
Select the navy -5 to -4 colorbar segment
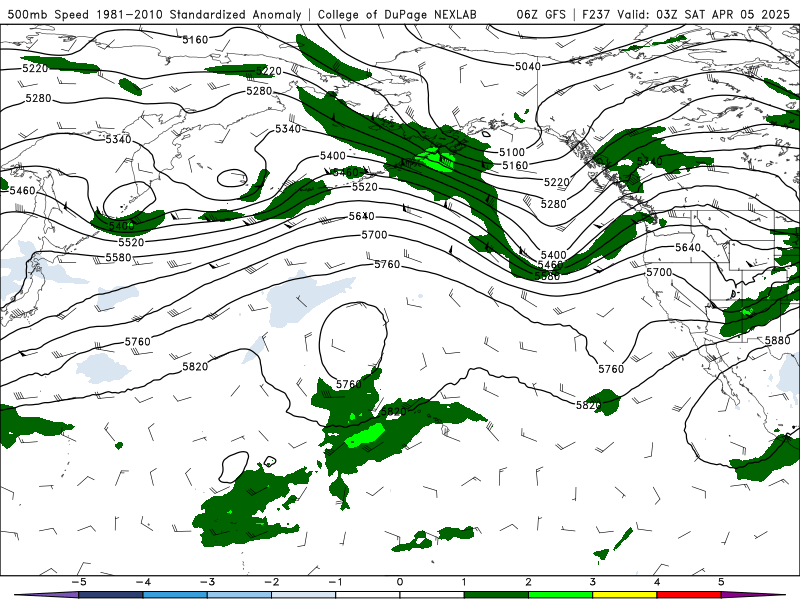(111, 595)
